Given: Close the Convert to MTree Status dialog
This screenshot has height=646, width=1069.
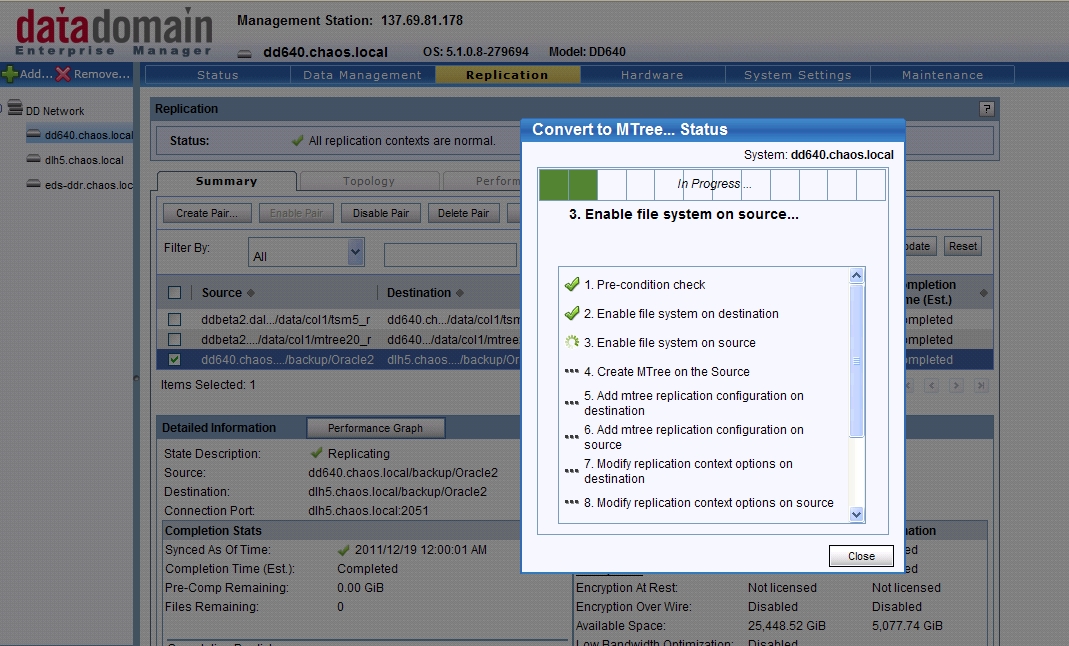Looking at the screenshot, I should pos(860,556).
